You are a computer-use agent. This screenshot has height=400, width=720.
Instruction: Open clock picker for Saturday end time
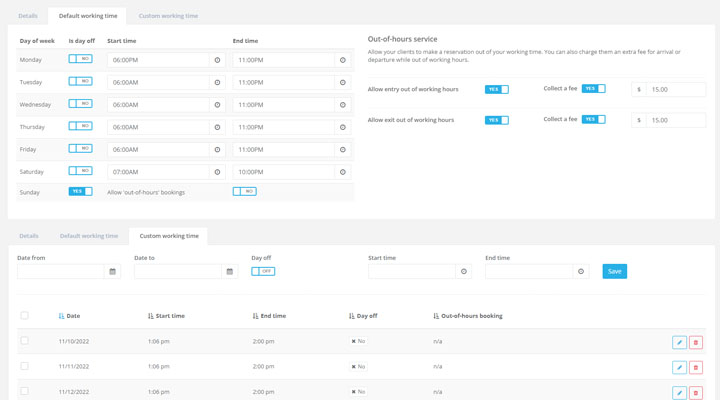(x=343, y=172)
